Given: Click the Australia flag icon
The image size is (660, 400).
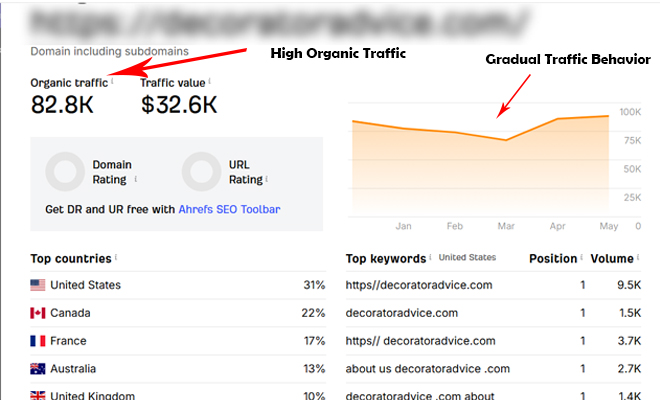Looking at the screenshot, I should [x=37, y=369].
